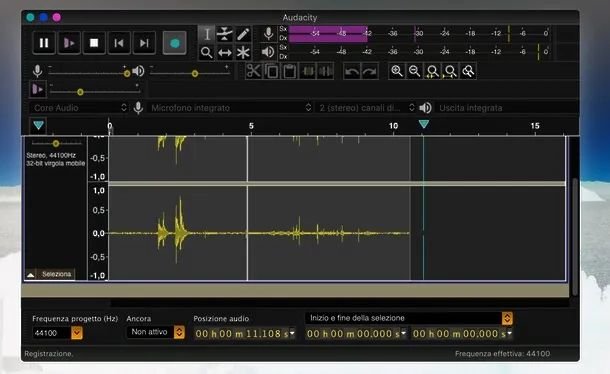Click the Play button in the transport toolbar
Screen dimensions: 610x374
click(69, 43)
